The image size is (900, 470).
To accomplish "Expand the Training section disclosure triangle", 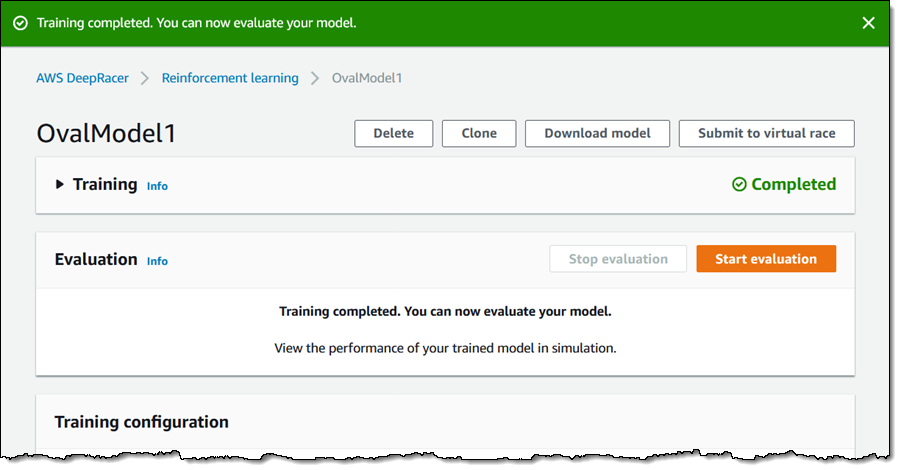I will click(60, 185).
